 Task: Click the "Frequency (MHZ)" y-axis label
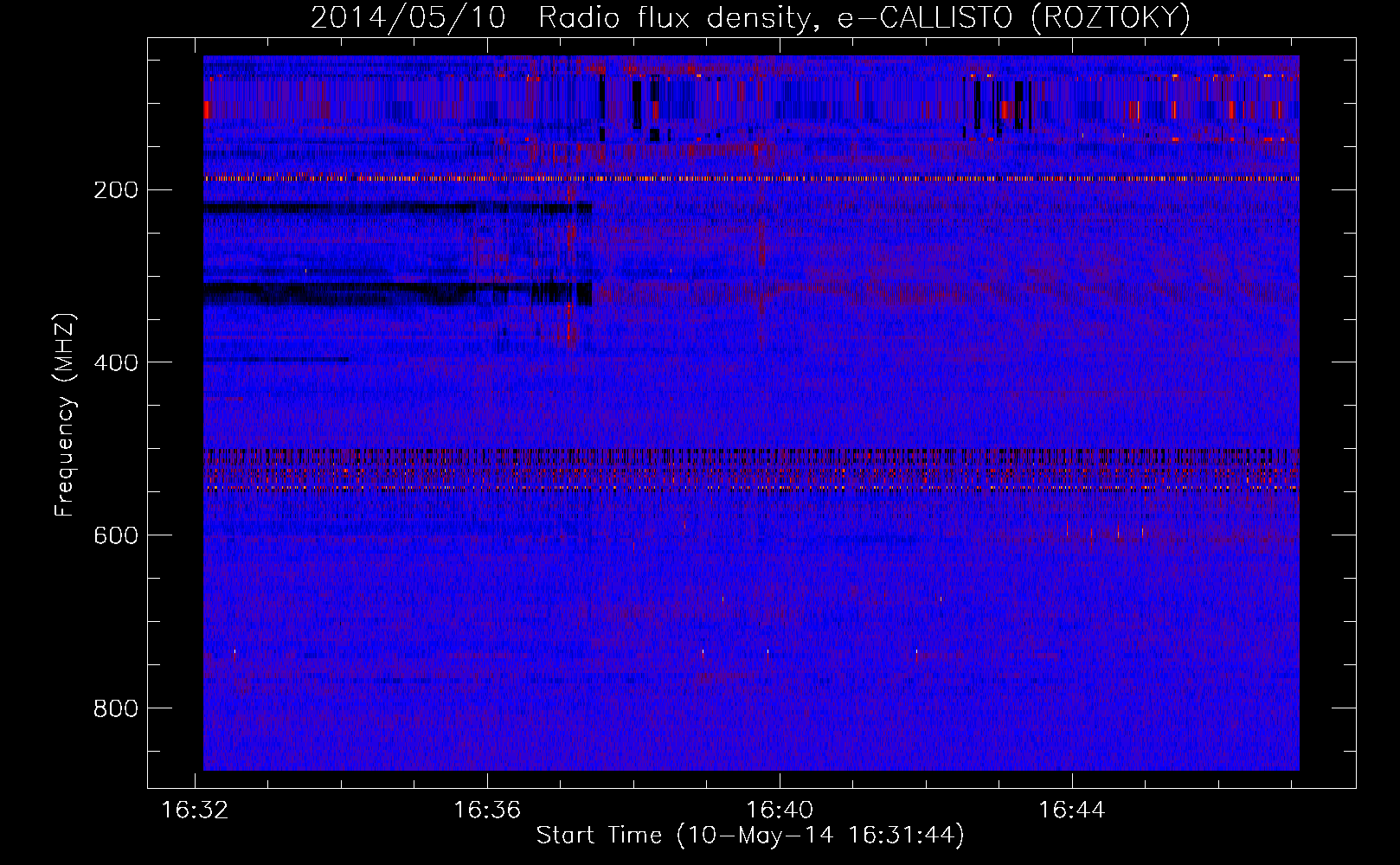(65, 414)
